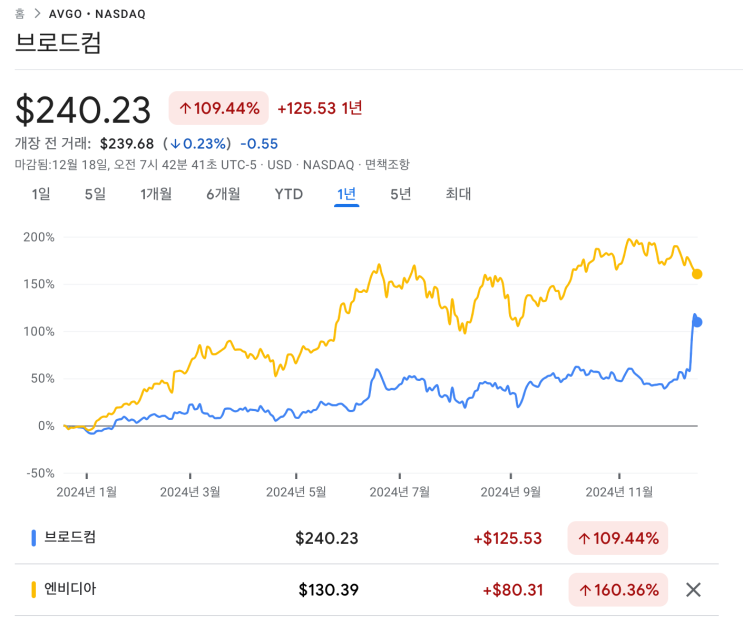Select the 1년 range tab
Screen dimensions: 743x625
pyautogui.click(x=347, y=194)
